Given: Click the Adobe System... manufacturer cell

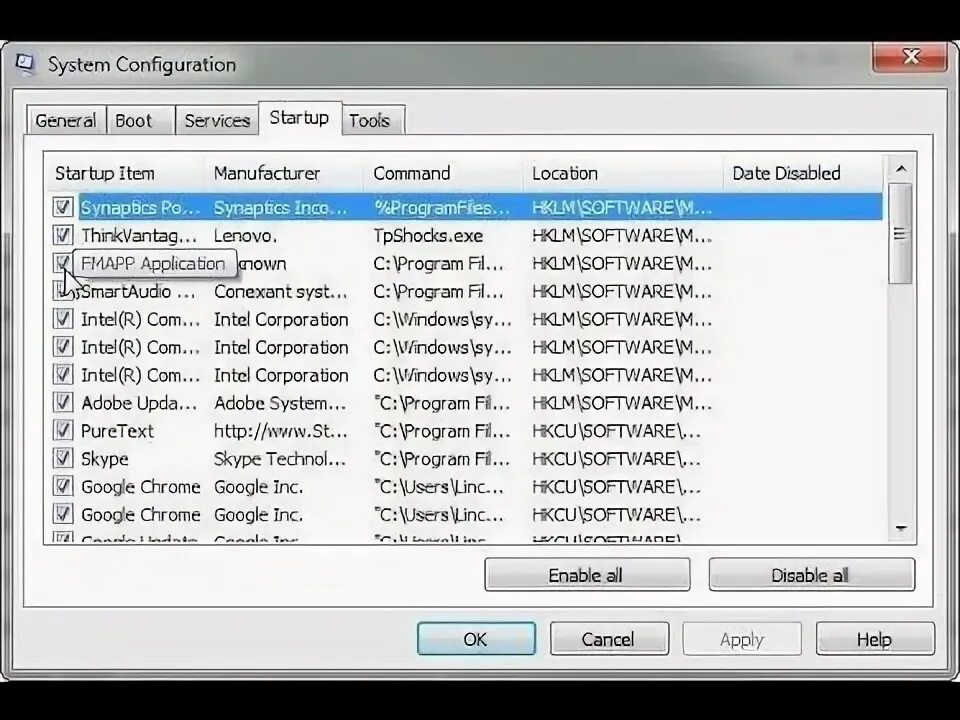Looking at the screenshot, I should tap(280, 403).
